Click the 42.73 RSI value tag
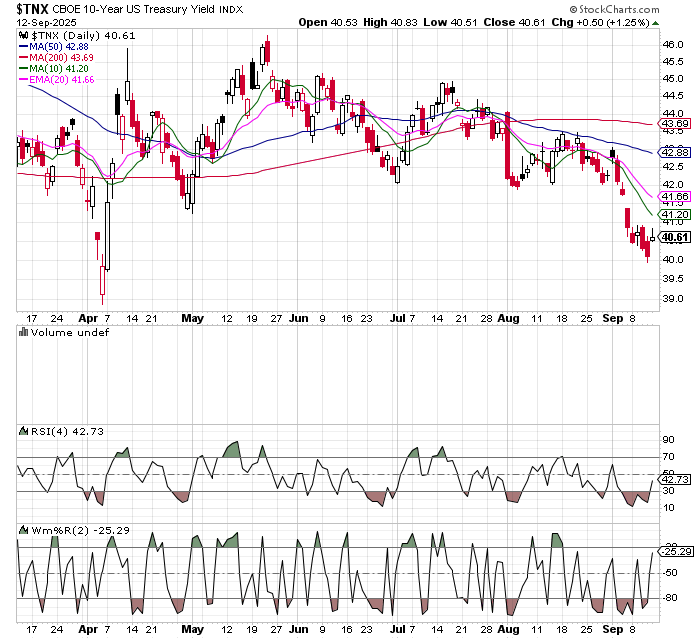 (x=675, y=480)
